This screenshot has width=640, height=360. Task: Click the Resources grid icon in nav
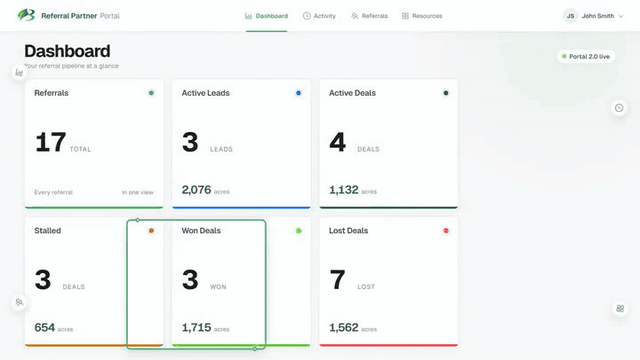point(405,16)
